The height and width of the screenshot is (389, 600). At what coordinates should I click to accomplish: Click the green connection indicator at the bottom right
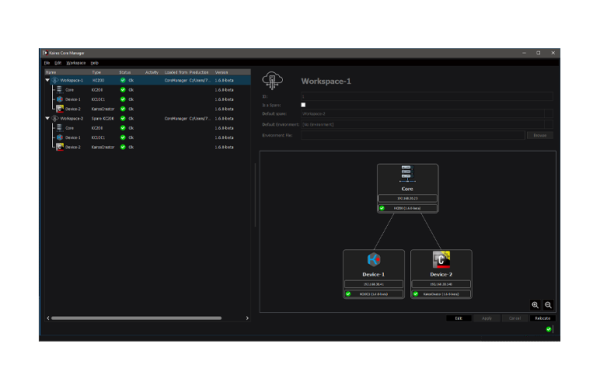coord(548,329)
